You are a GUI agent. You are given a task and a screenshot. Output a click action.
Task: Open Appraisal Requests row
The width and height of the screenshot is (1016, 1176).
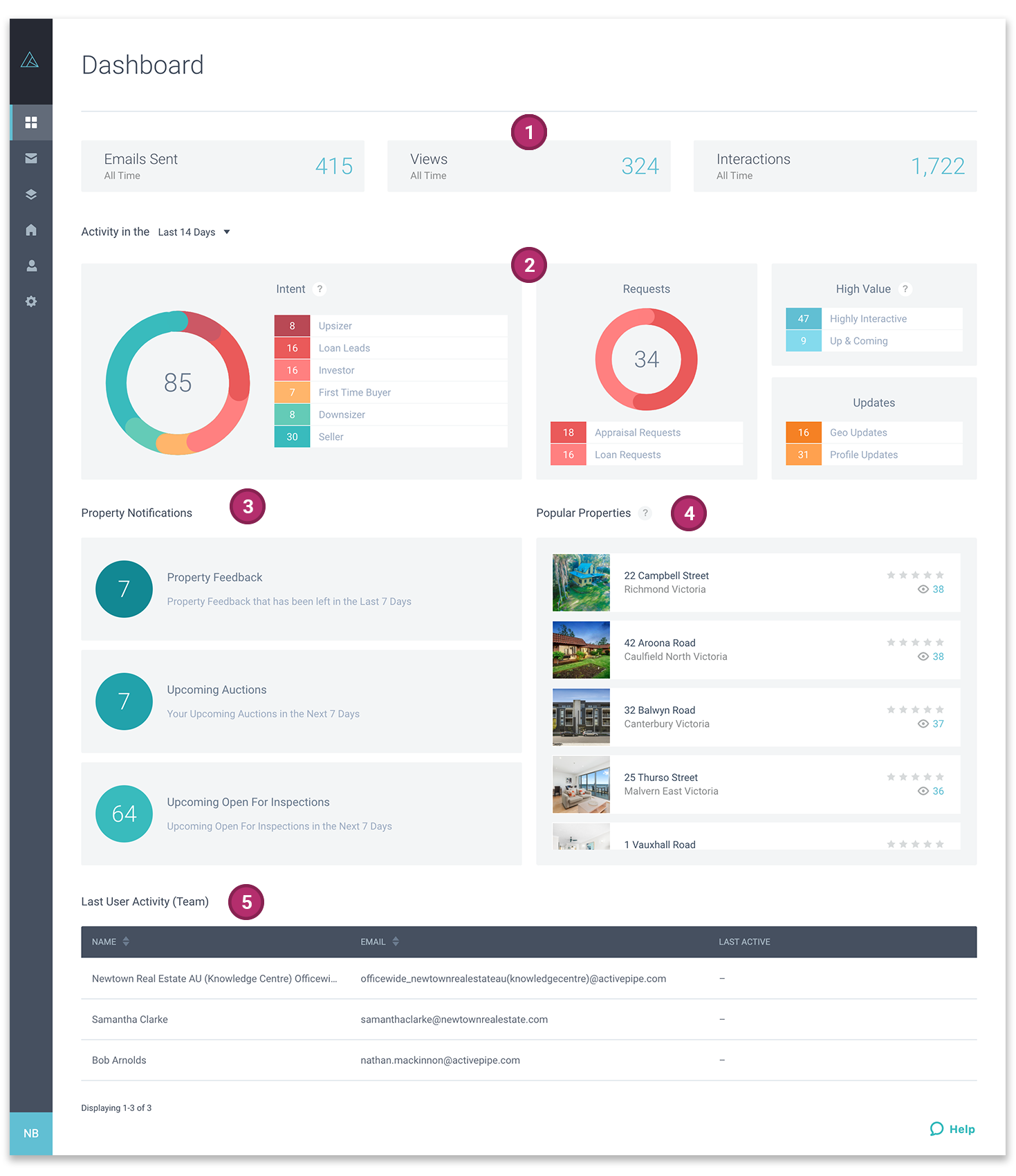(647, 432)
